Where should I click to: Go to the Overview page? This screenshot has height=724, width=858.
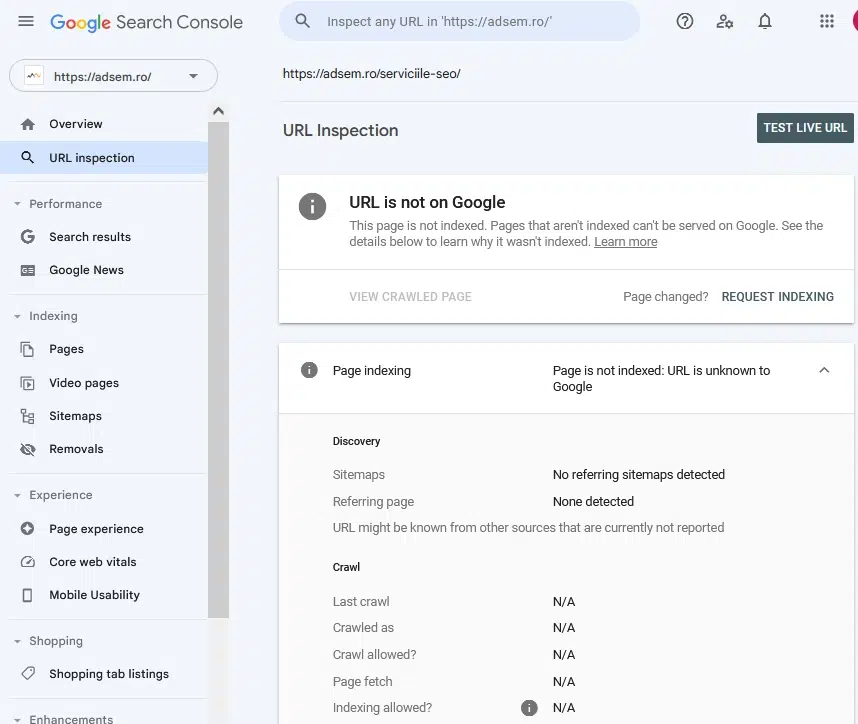click(x=76, y=124)
